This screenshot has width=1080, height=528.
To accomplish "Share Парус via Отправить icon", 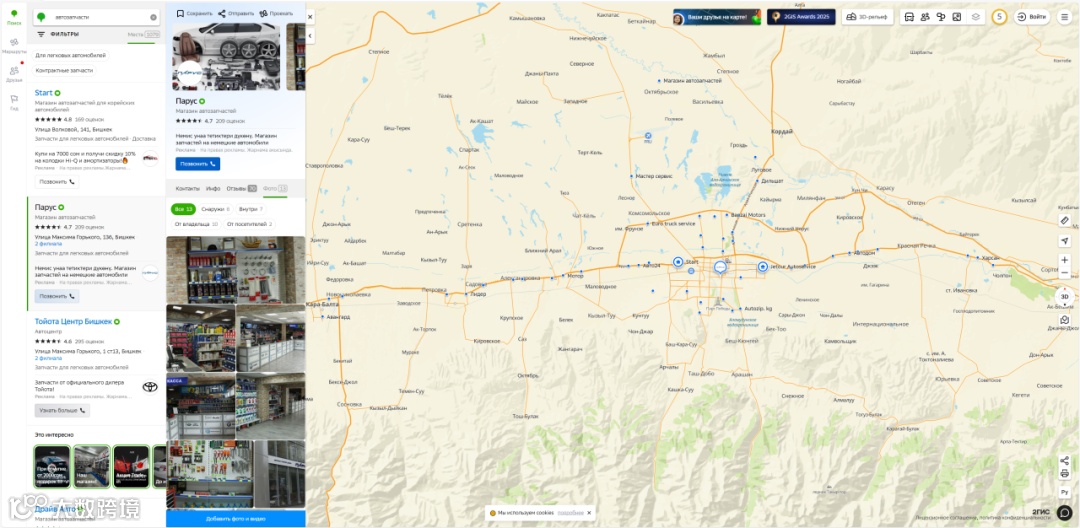I will point(222,13).
